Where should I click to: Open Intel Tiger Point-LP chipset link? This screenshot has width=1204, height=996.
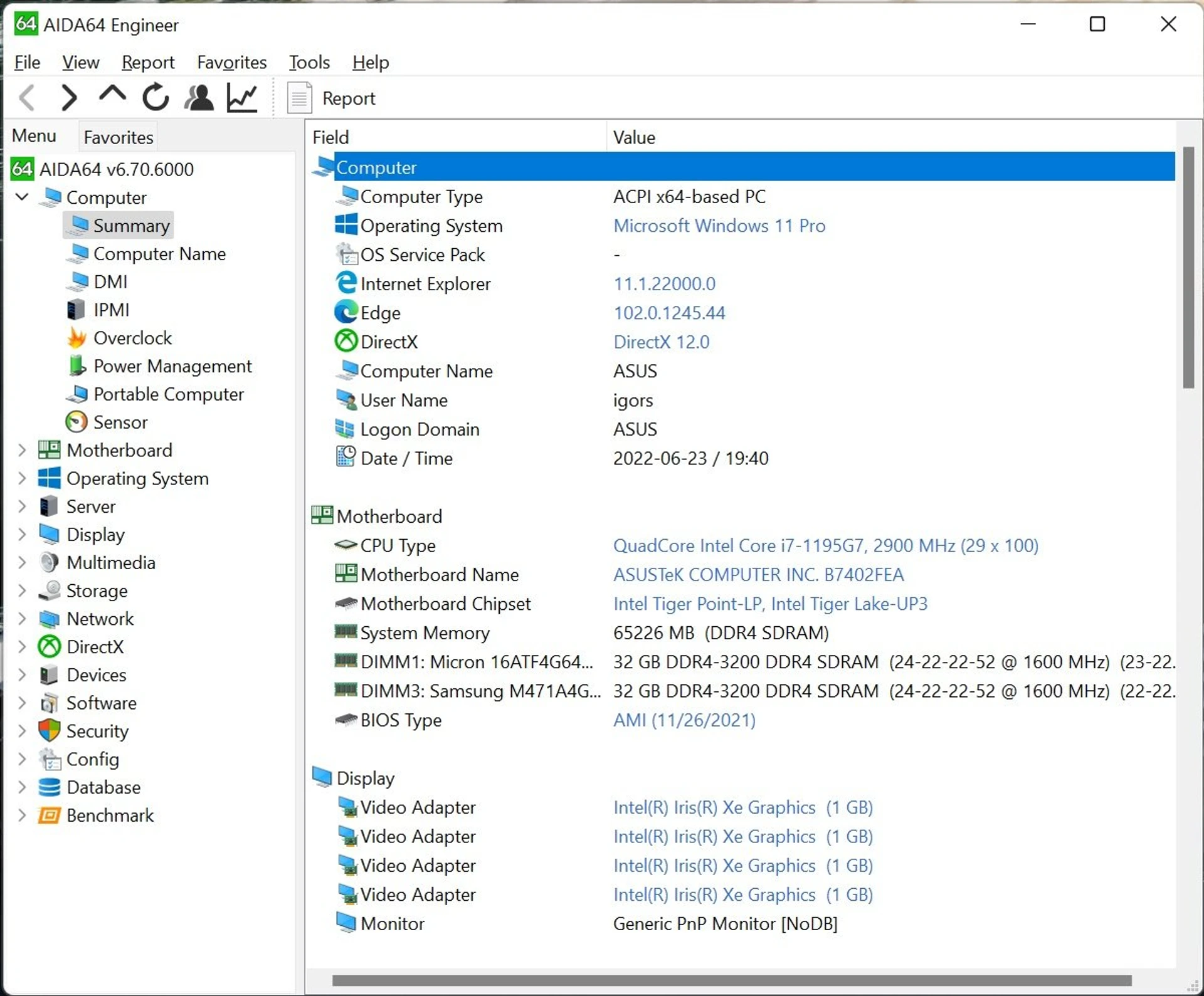[x=770, y=604]
